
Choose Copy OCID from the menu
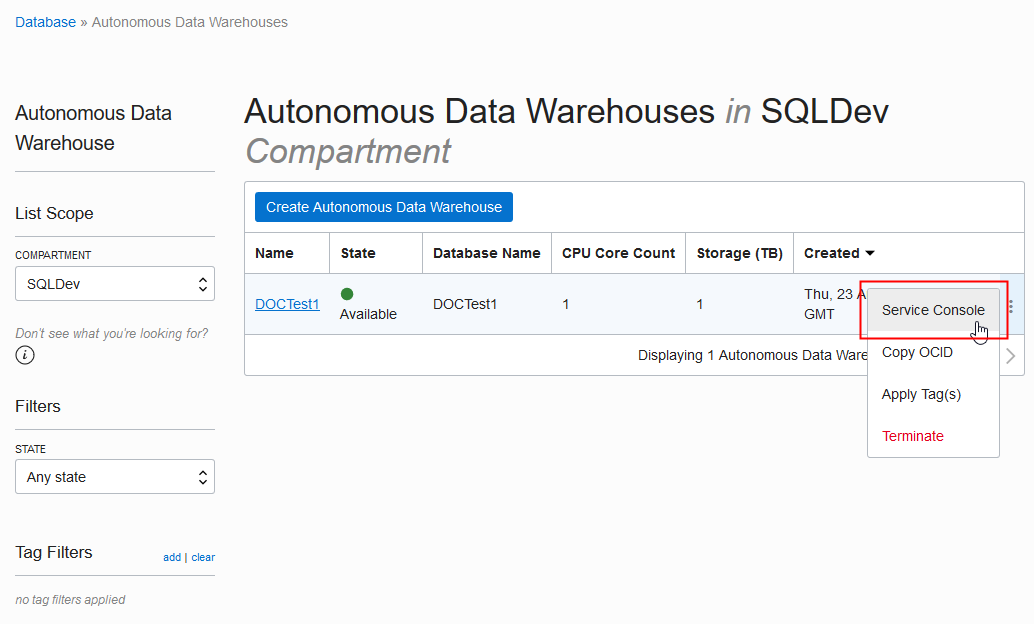coord(917,352)
